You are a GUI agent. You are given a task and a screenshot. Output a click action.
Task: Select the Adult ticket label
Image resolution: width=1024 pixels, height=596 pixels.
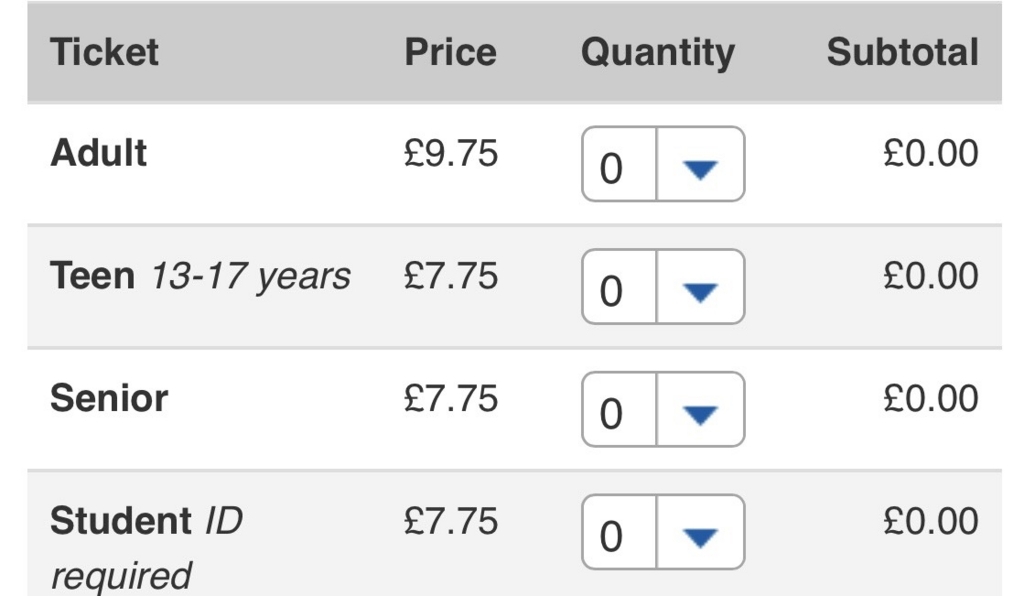(x=99, y=153)
